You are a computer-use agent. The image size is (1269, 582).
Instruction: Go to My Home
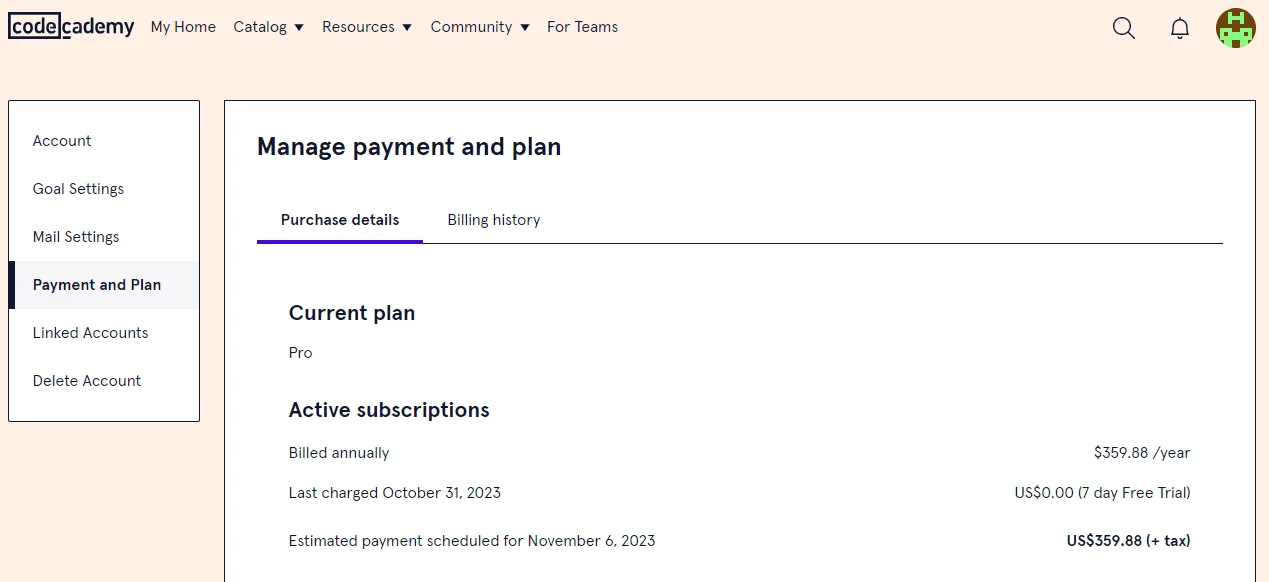coord(183,27)
